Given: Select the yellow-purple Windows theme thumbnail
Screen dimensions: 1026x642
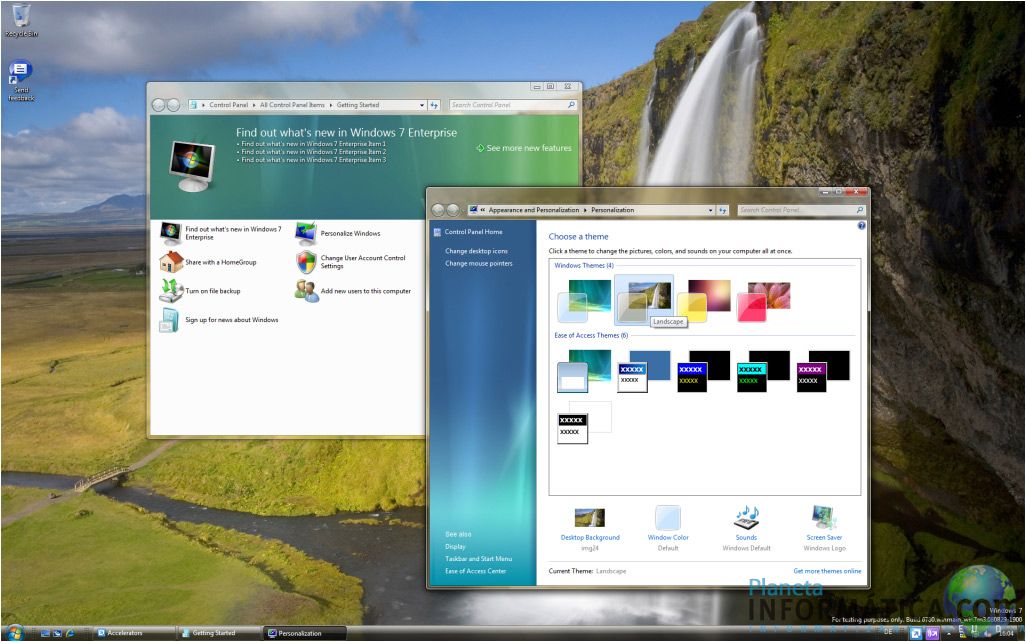Looking at the screenshot, I should [703, 300].
